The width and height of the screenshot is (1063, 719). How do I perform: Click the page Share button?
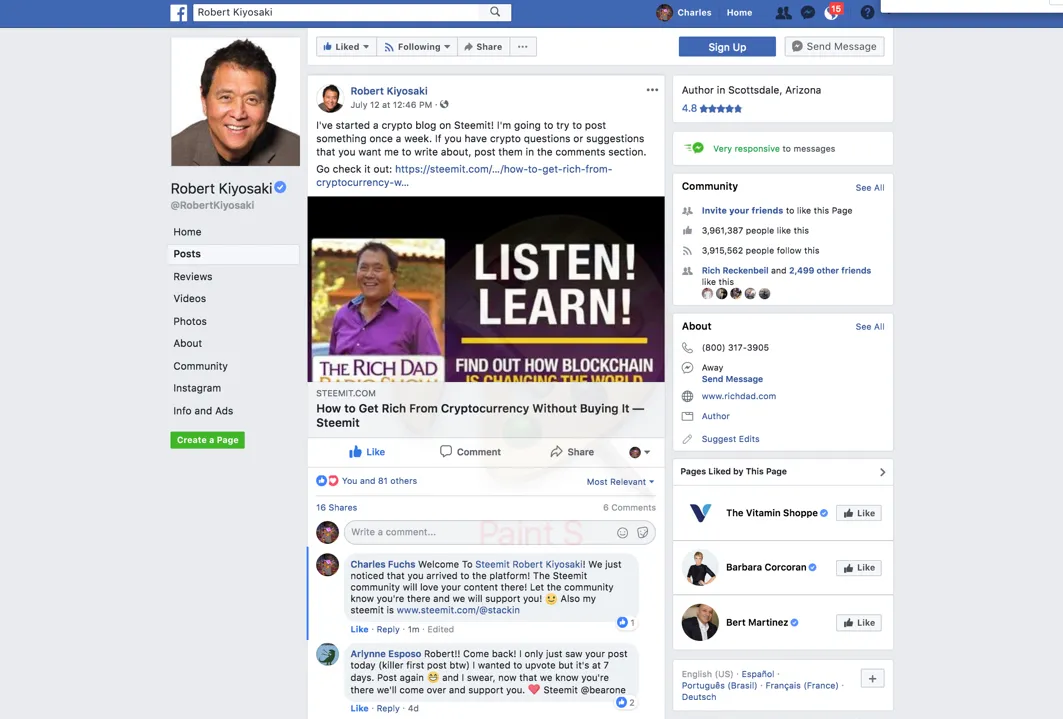pos(483,47)
